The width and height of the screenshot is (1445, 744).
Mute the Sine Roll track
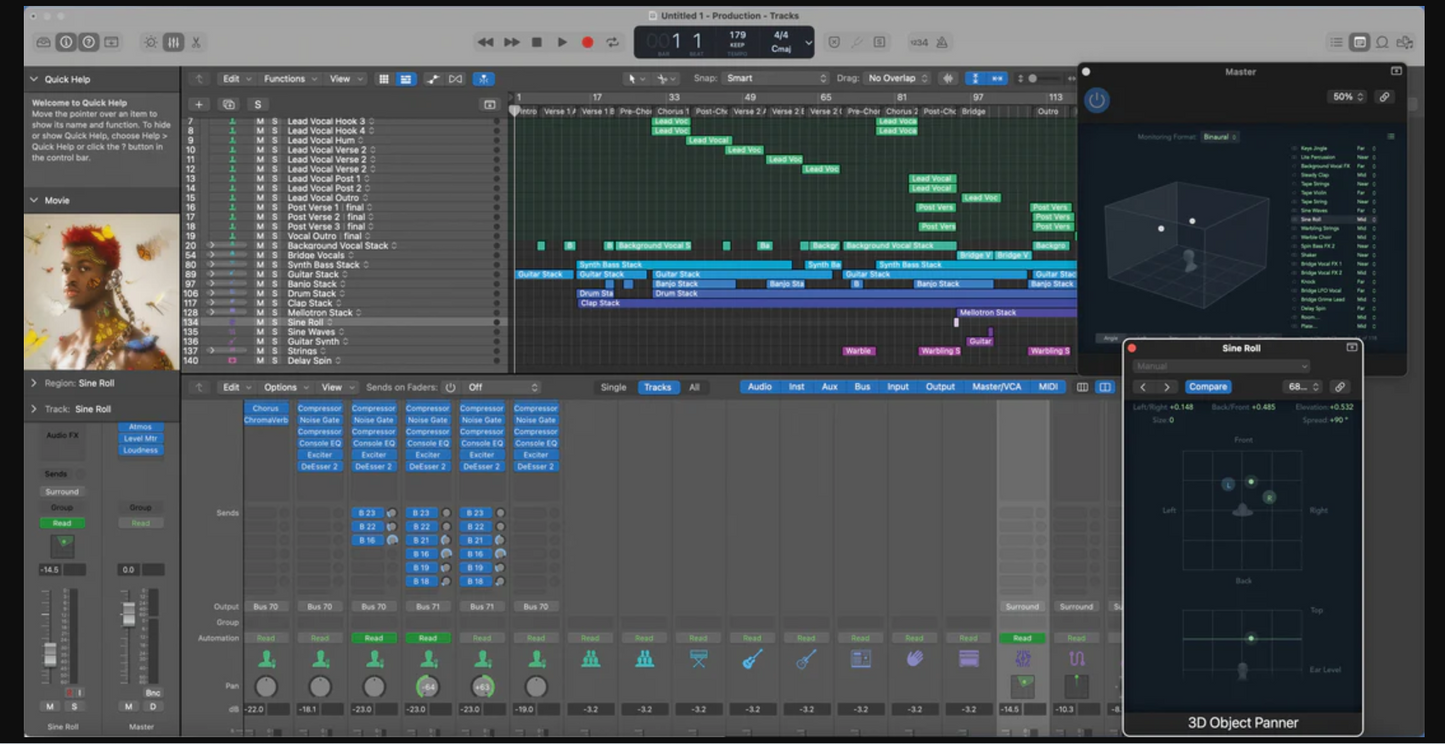(x=261, y=322)
